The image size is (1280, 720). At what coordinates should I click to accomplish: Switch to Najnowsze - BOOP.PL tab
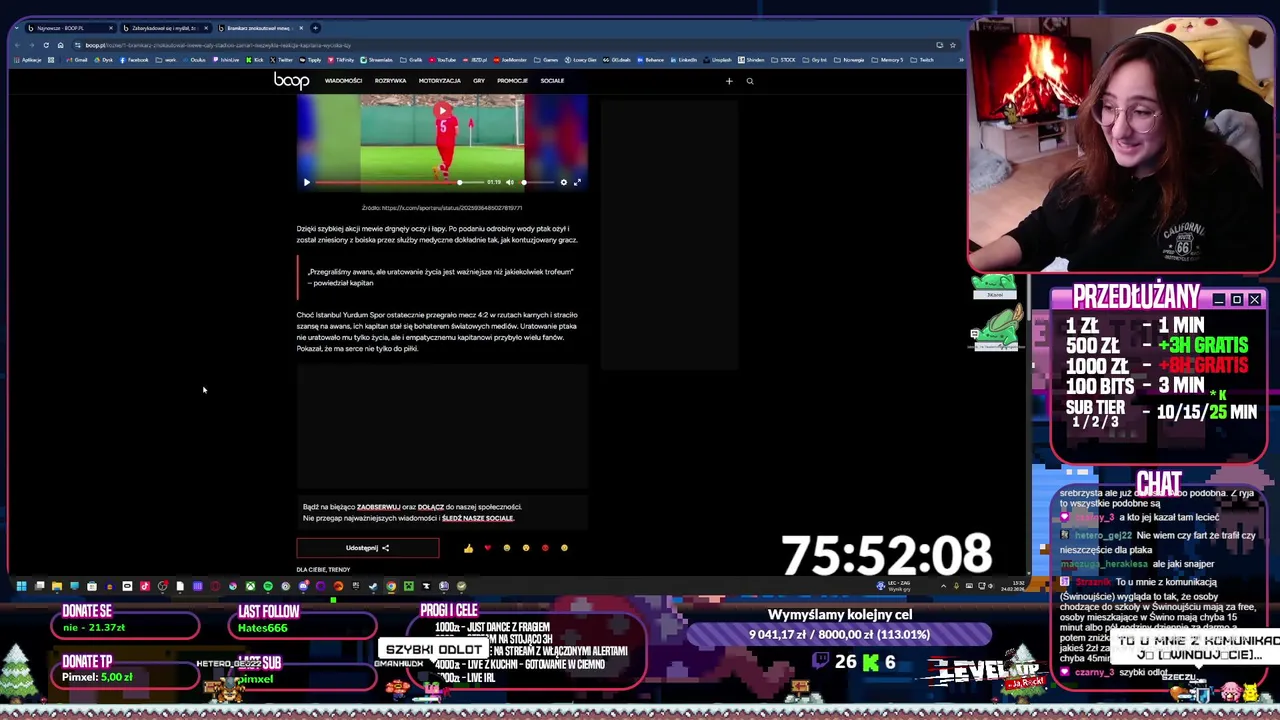(68, 28)
